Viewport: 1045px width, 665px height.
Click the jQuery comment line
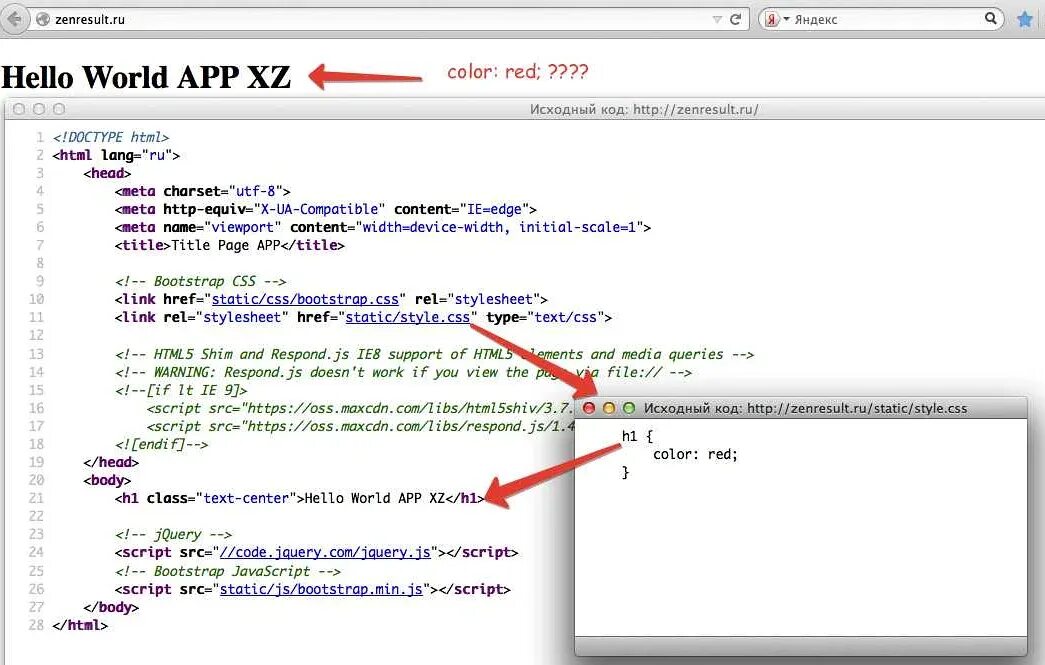[173, 534]
